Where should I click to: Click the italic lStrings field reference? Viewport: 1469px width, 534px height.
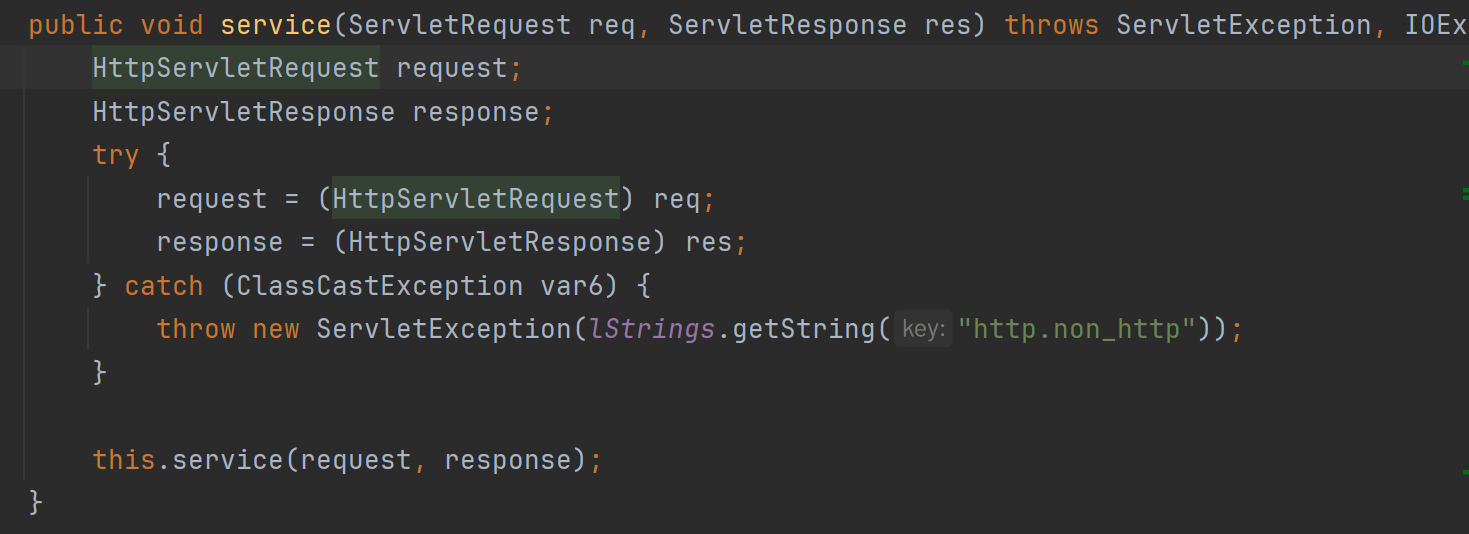[652, 329]
